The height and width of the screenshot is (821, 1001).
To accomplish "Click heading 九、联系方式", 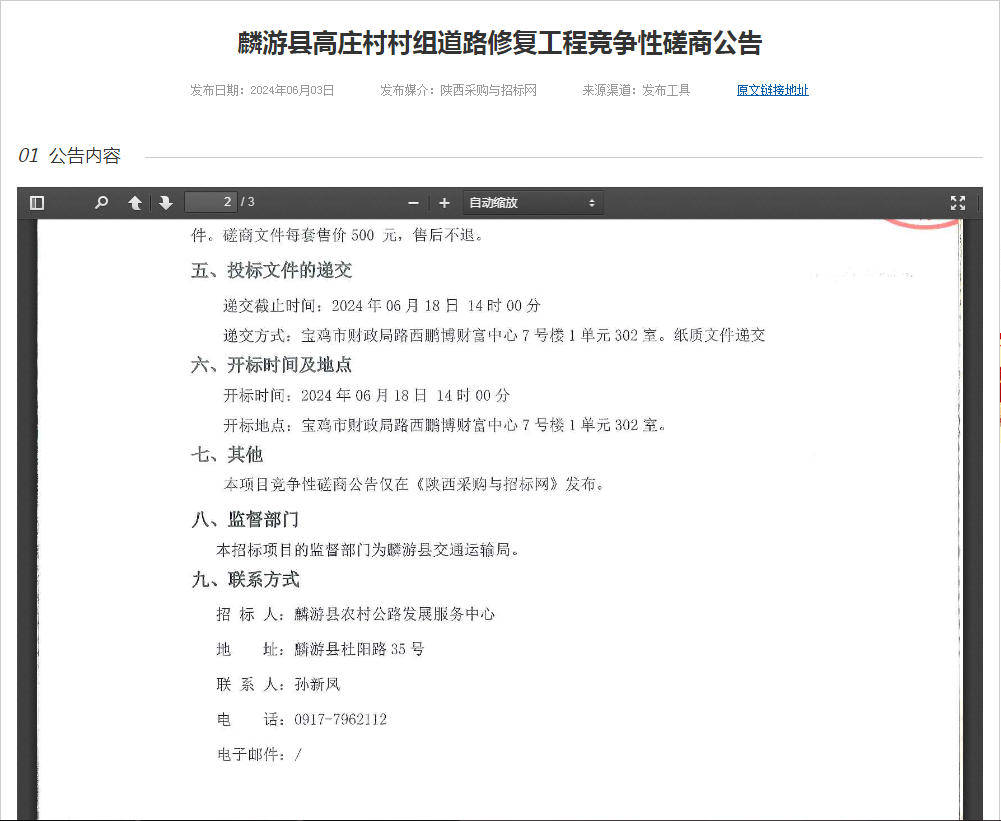I will coord(245,580).
